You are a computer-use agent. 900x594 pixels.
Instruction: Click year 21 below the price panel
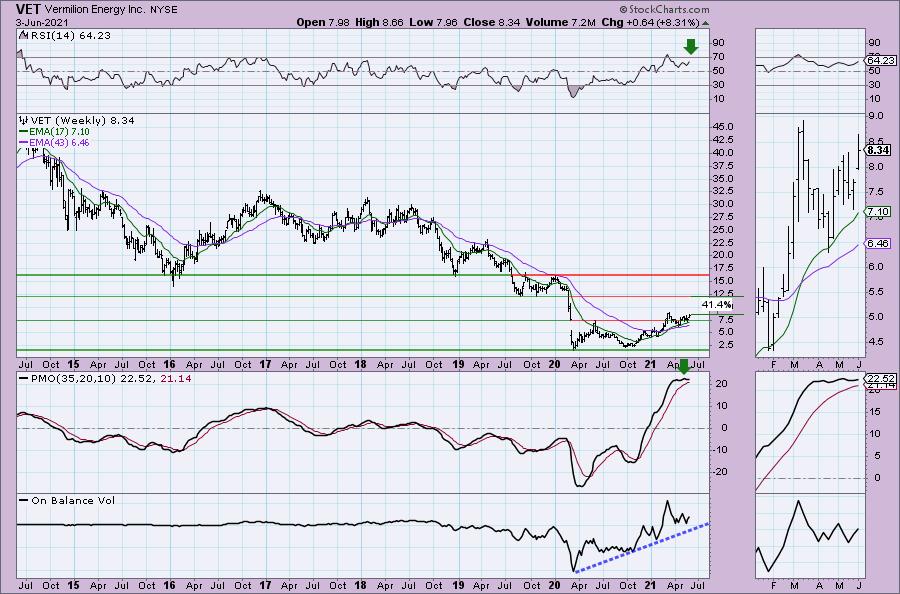point(650,364)
